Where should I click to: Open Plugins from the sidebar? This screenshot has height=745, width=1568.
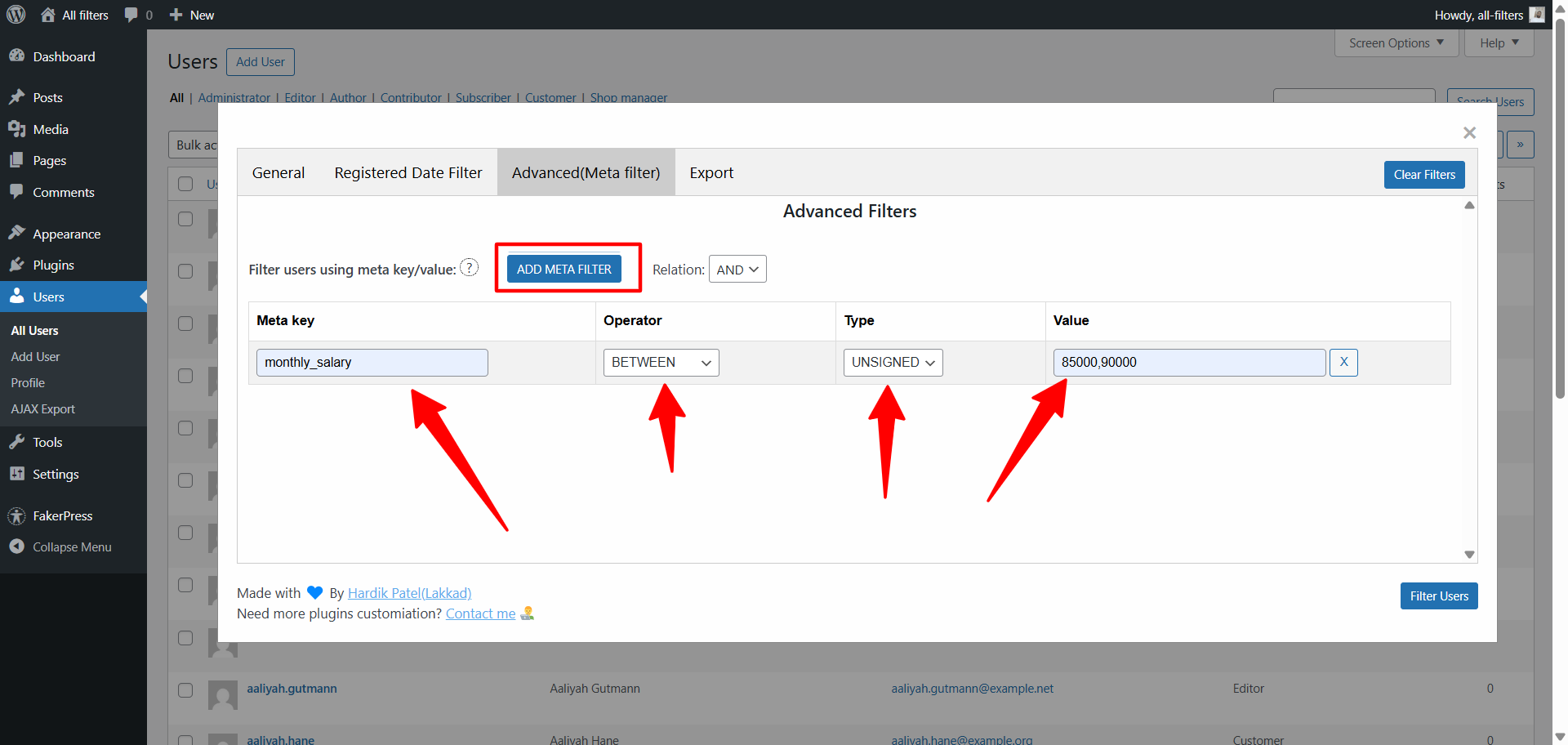[x=53, y=265]
